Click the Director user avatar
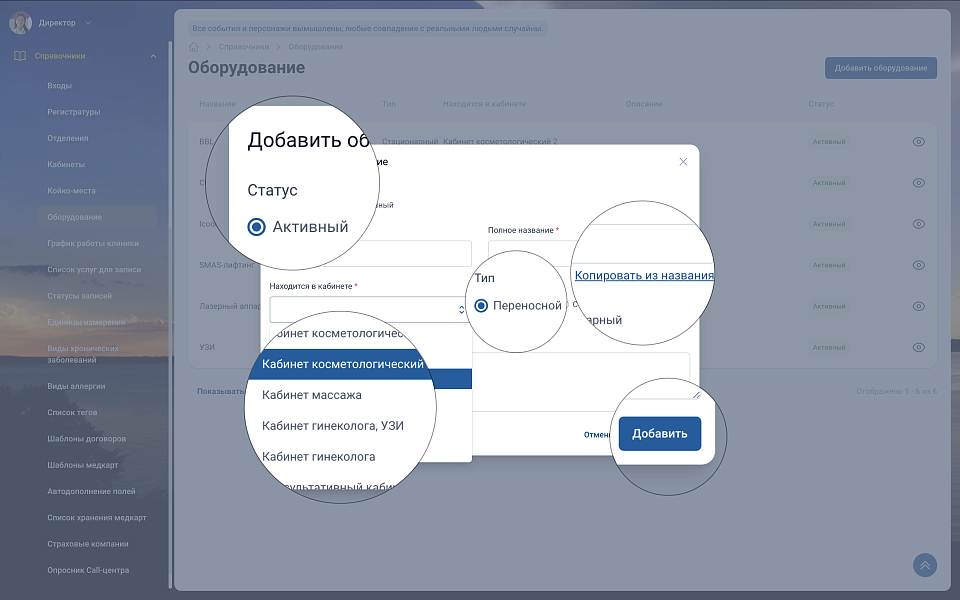Image resolution: width=960 pixels, height=600 pixels. click(21, 22)
